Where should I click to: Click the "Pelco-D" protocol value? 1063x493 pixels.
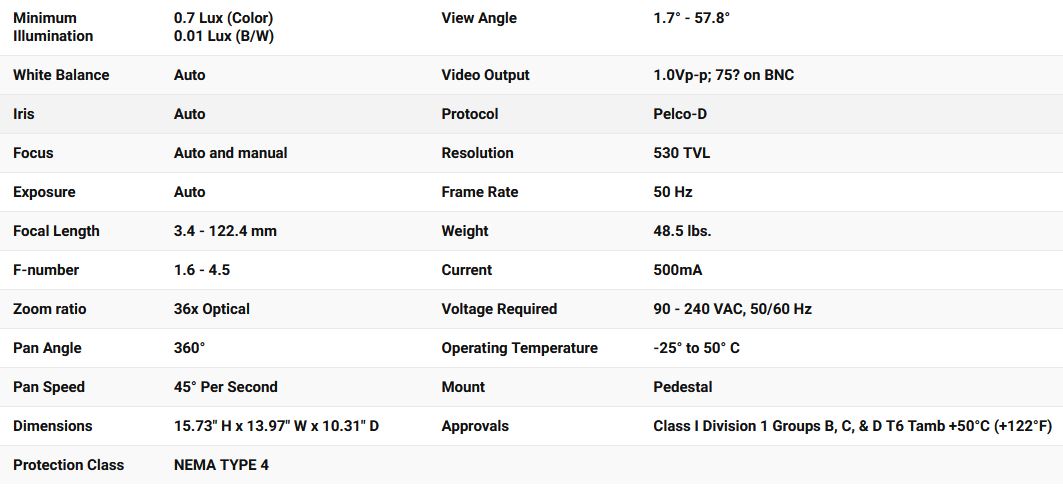coord(680,114)
